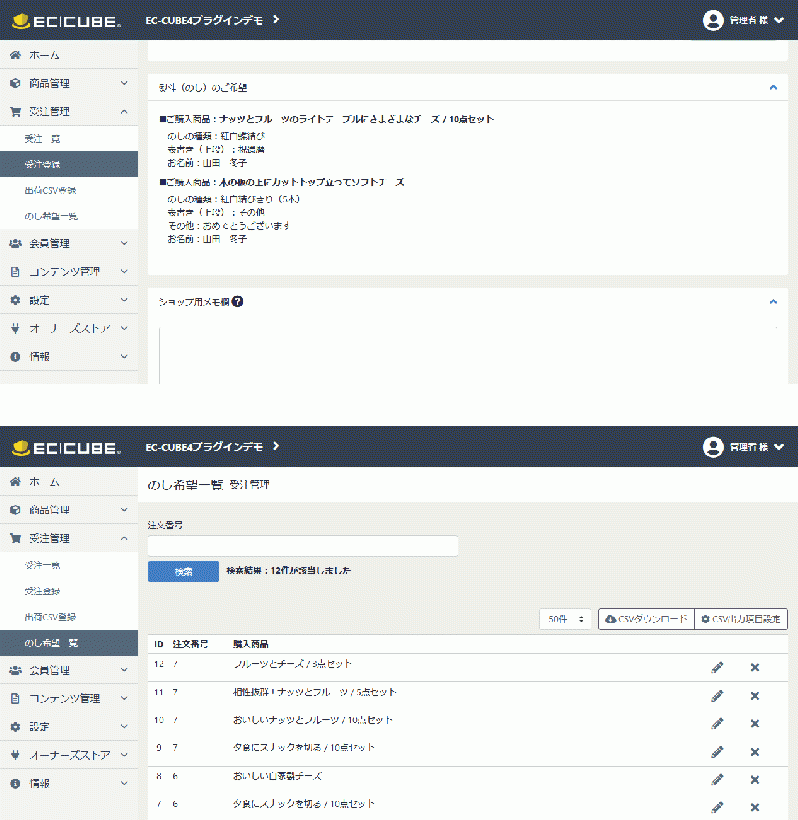Collapse 受注管理 chevron in the upper sidebar
This screenshot has width=798, height=820.
click(124, 111)
